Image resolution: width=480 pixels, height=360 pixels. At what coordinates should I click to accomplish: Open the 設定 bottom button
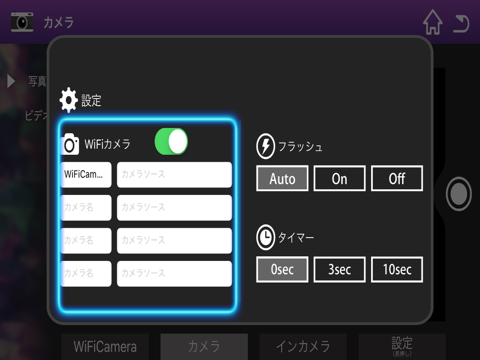pyautogui.click(x=402, y=346)
